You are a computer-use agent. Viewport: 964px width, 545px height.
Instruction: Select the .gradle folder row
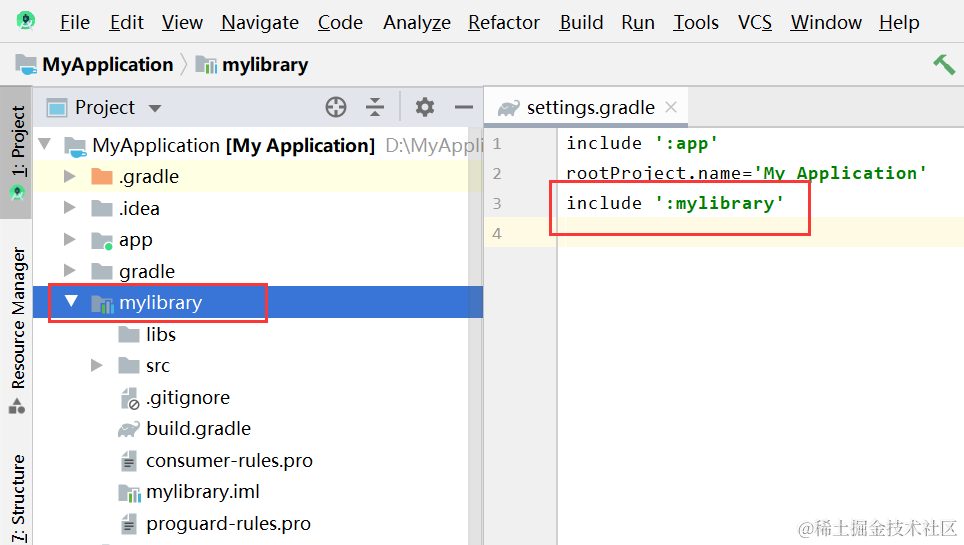[x=258, y=177]
